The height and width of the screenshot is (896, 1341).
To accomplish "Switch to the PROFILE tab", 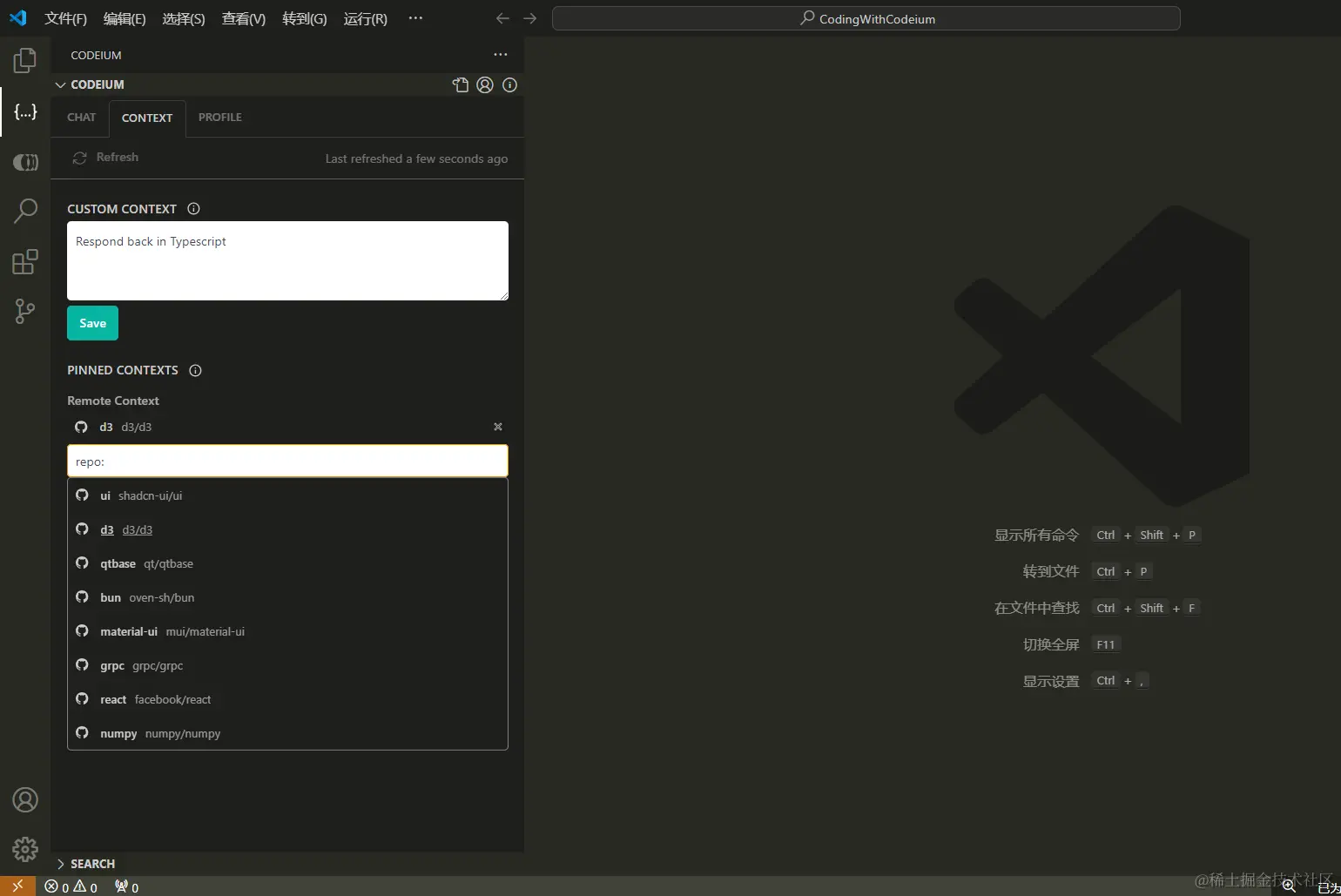I will click(220, 118).
